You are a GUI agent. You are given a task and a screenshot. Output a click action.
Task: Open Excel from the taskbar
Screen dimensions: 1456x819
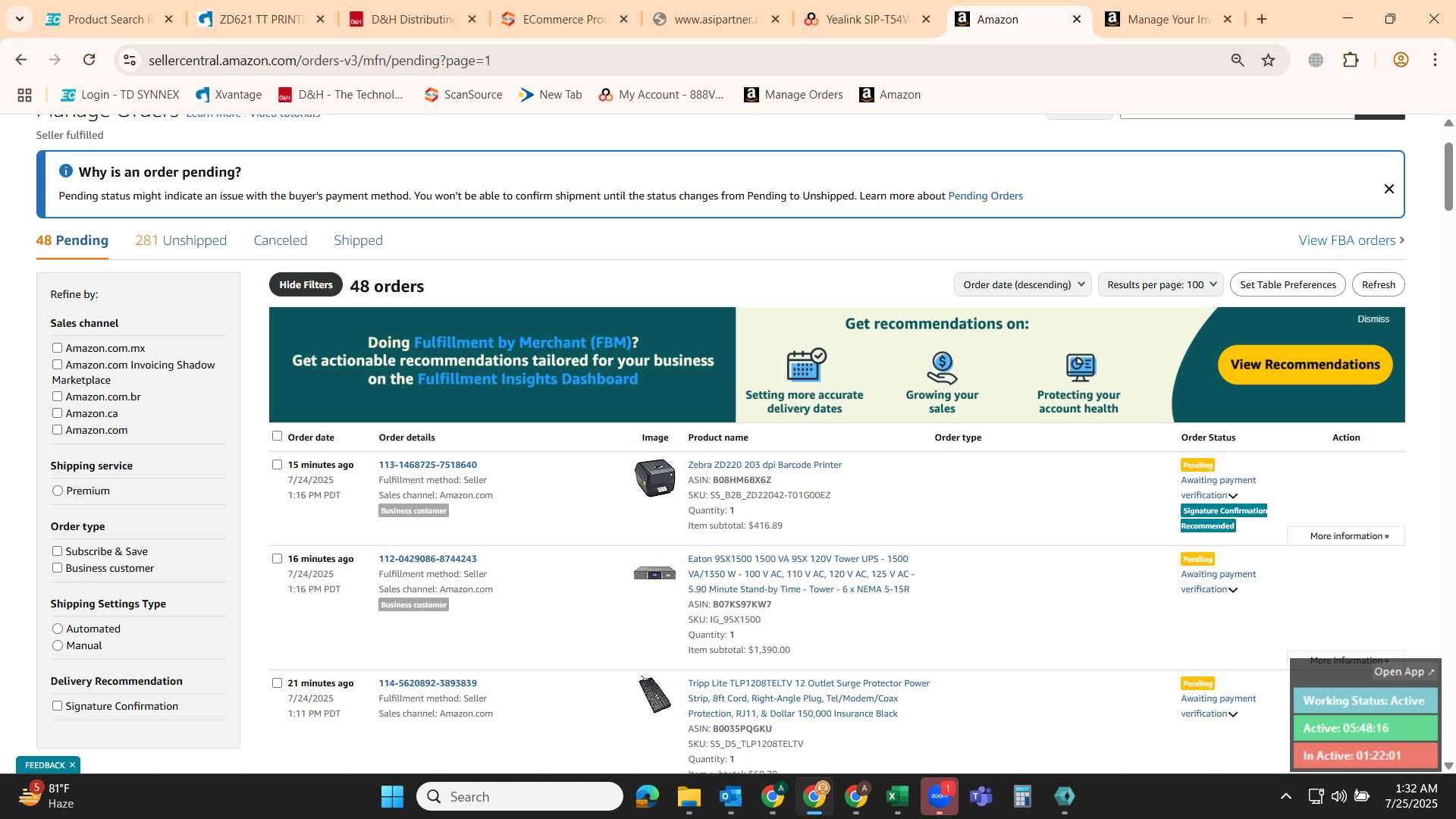pyautogui.click(x=897, y=796)
